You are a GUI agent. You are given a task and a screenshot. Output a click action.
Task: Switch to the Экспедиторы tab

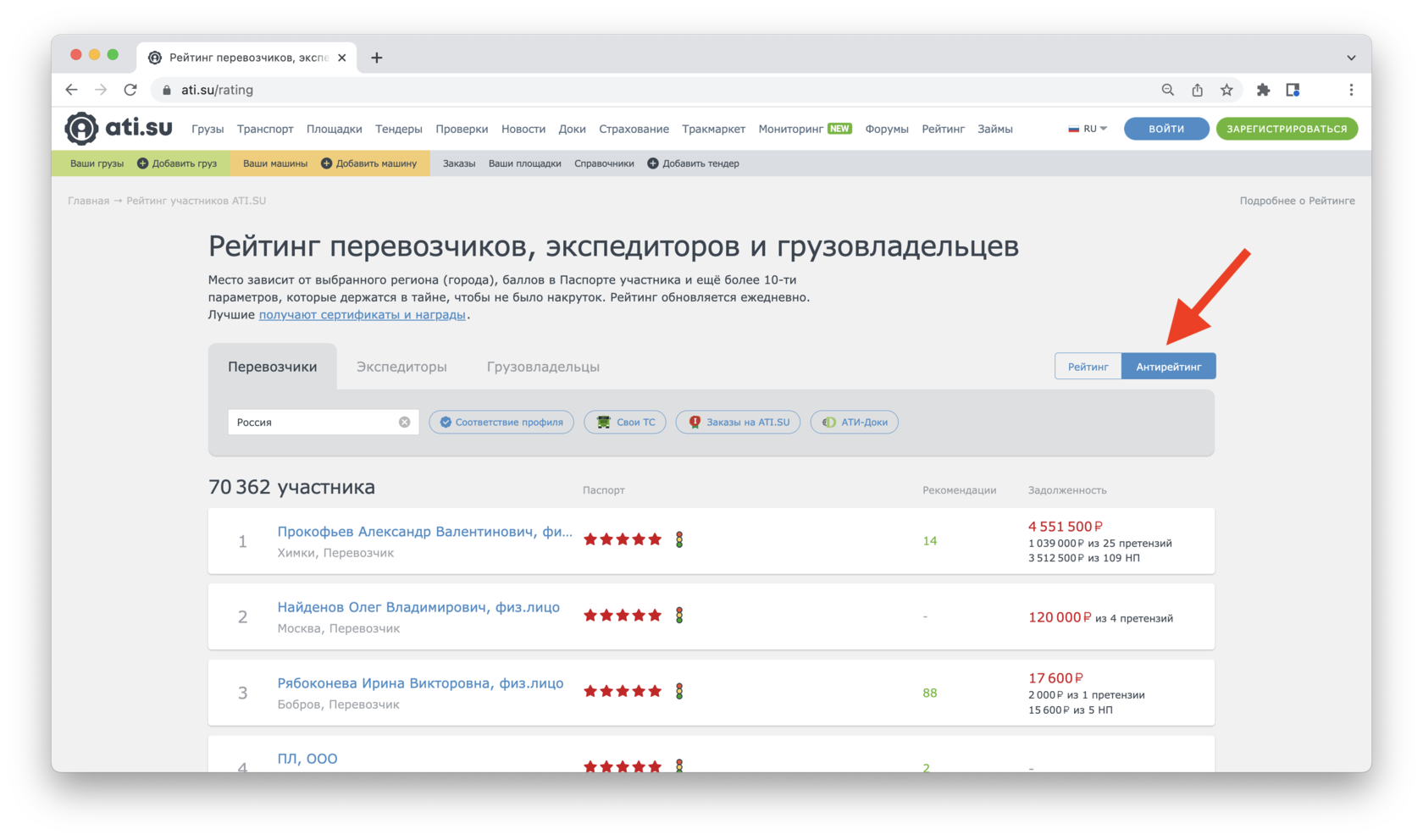[x=401, y=367]
